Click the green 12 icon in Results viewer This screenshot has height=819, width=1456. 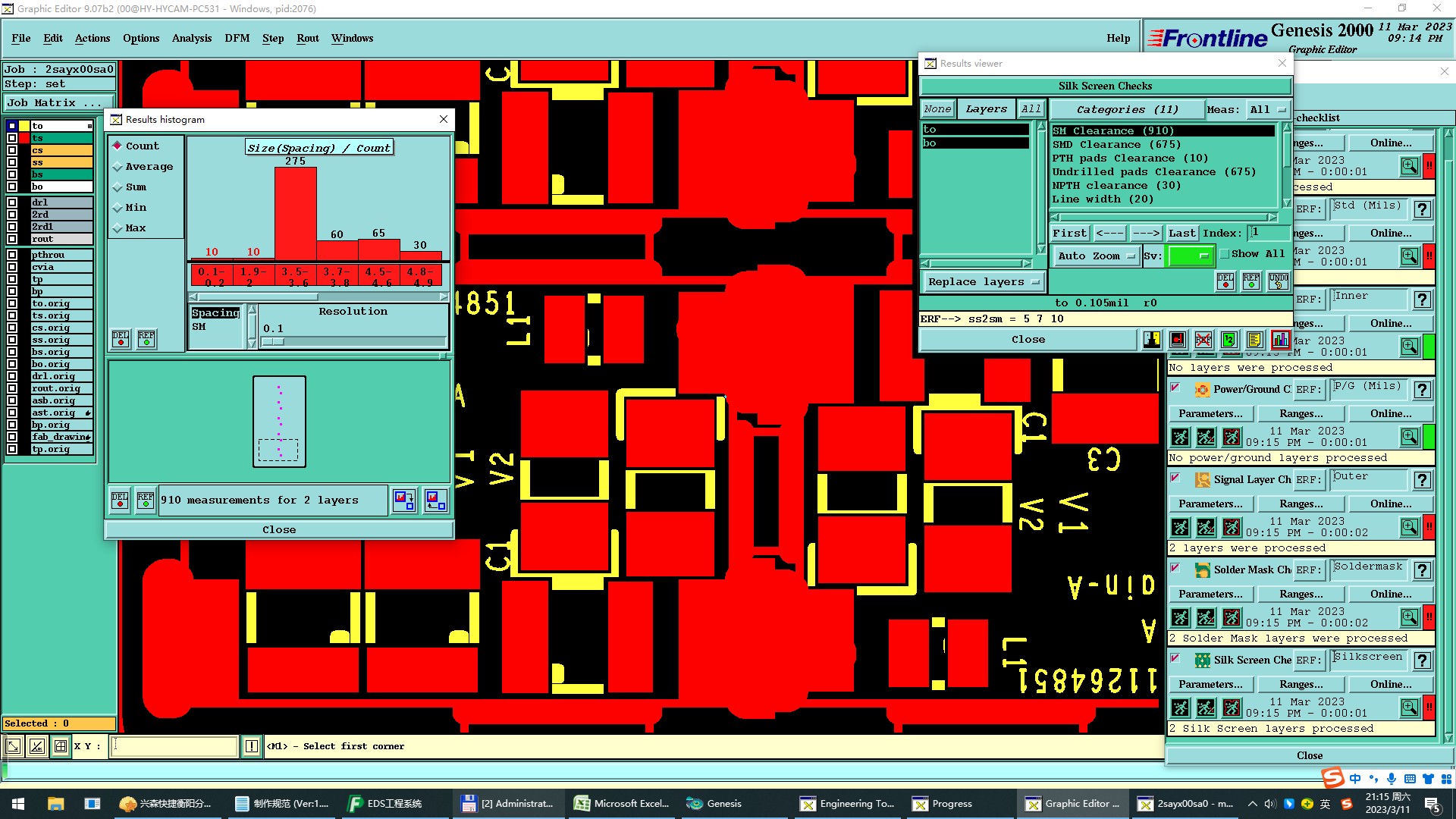coord(1228,340)
